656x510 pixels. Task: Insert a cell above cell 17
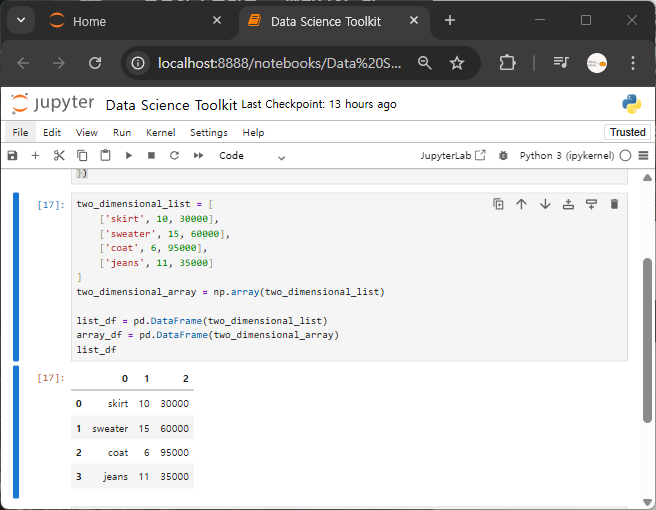pos(568,204)
